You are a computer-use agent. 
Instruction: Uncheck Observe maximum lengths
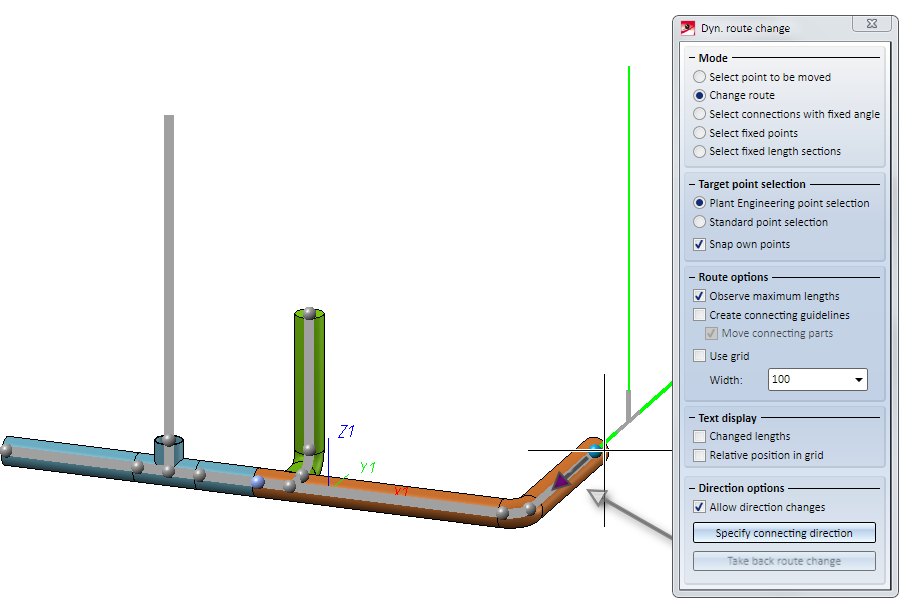tap(699, 296)
